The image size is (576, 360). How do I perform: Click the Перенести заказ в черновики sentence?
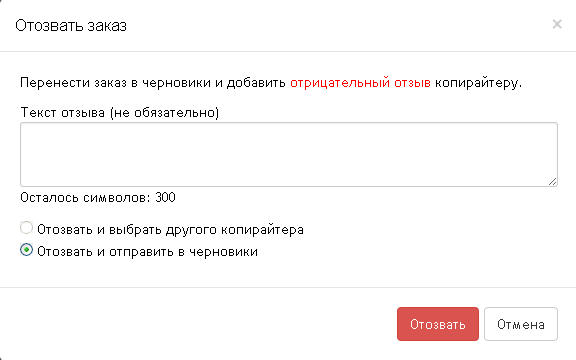click(271, 83)
